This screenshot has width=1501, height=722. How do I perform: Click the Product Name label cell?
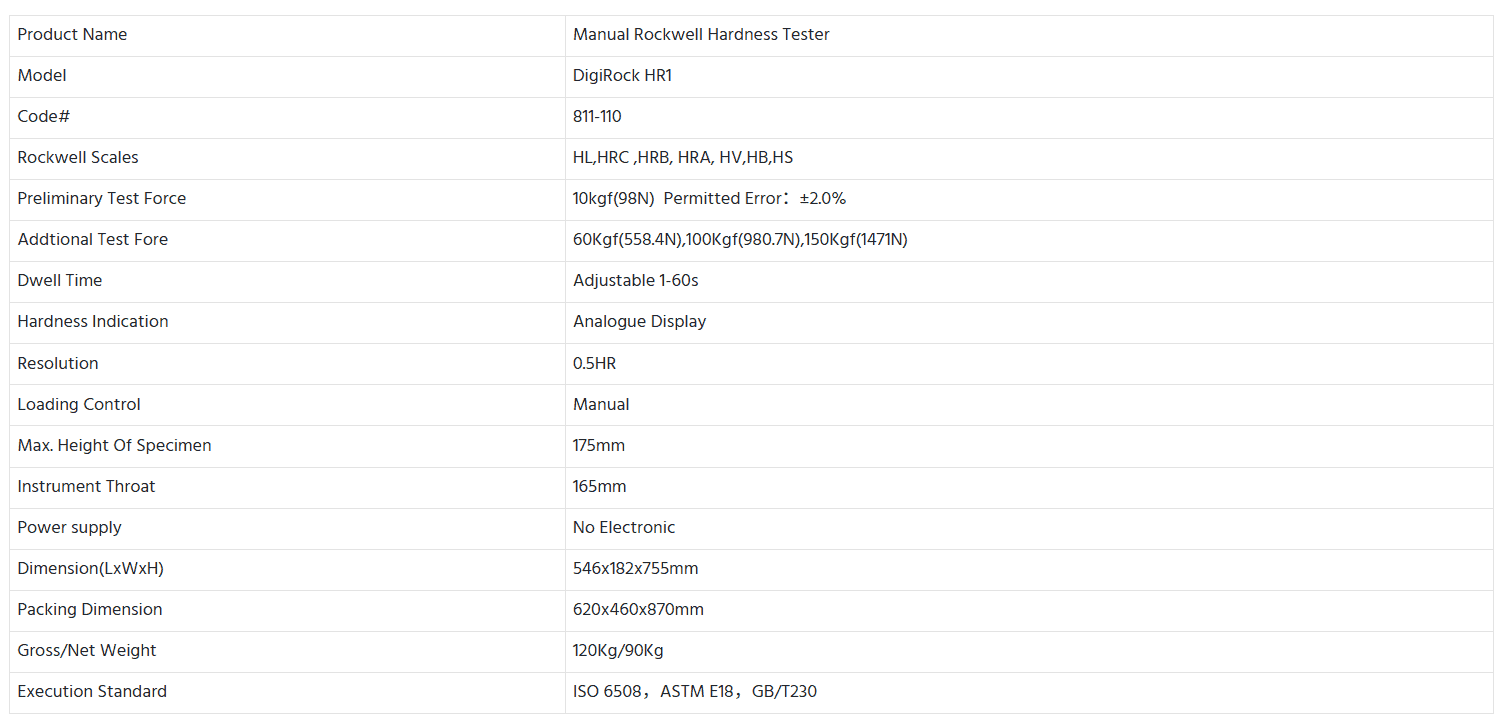pyautogui.click(x=72, y=35)
